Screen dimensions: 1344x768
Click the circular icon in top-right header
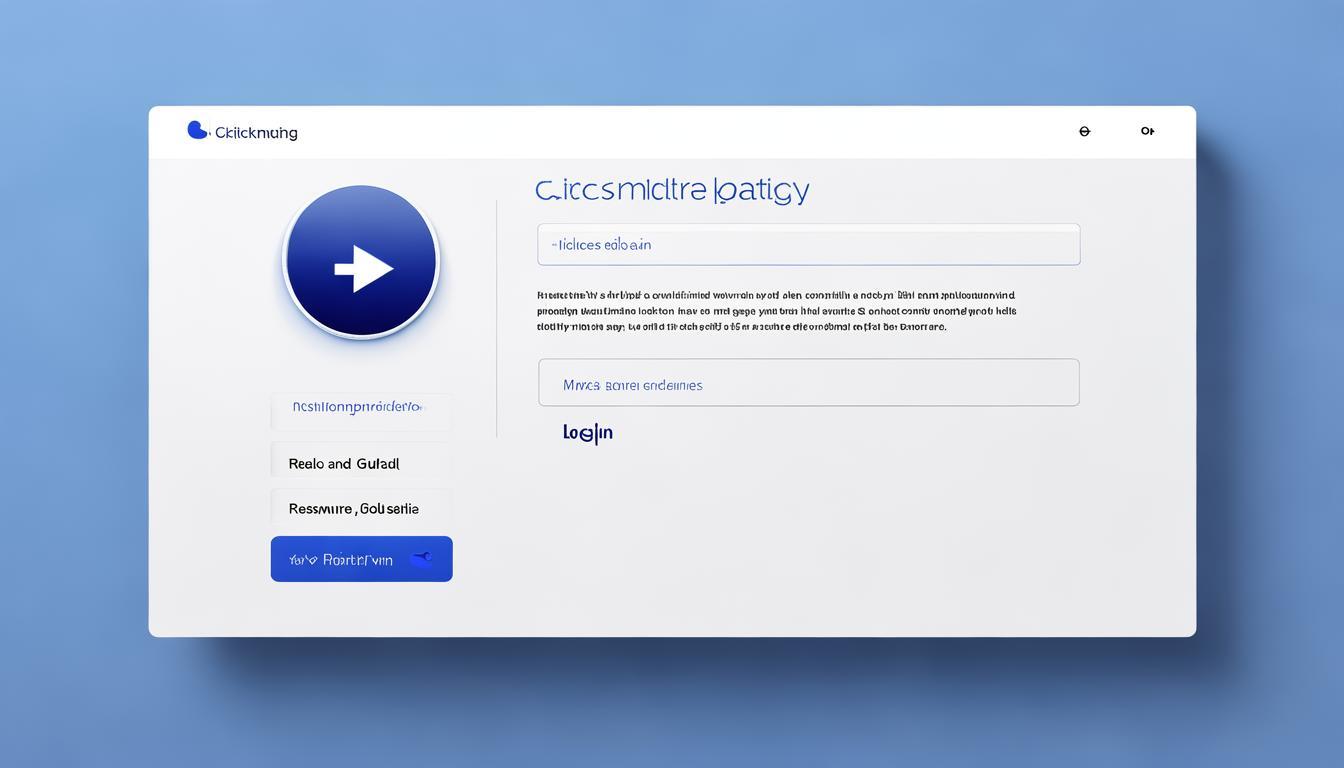(x=1084, y=131)
